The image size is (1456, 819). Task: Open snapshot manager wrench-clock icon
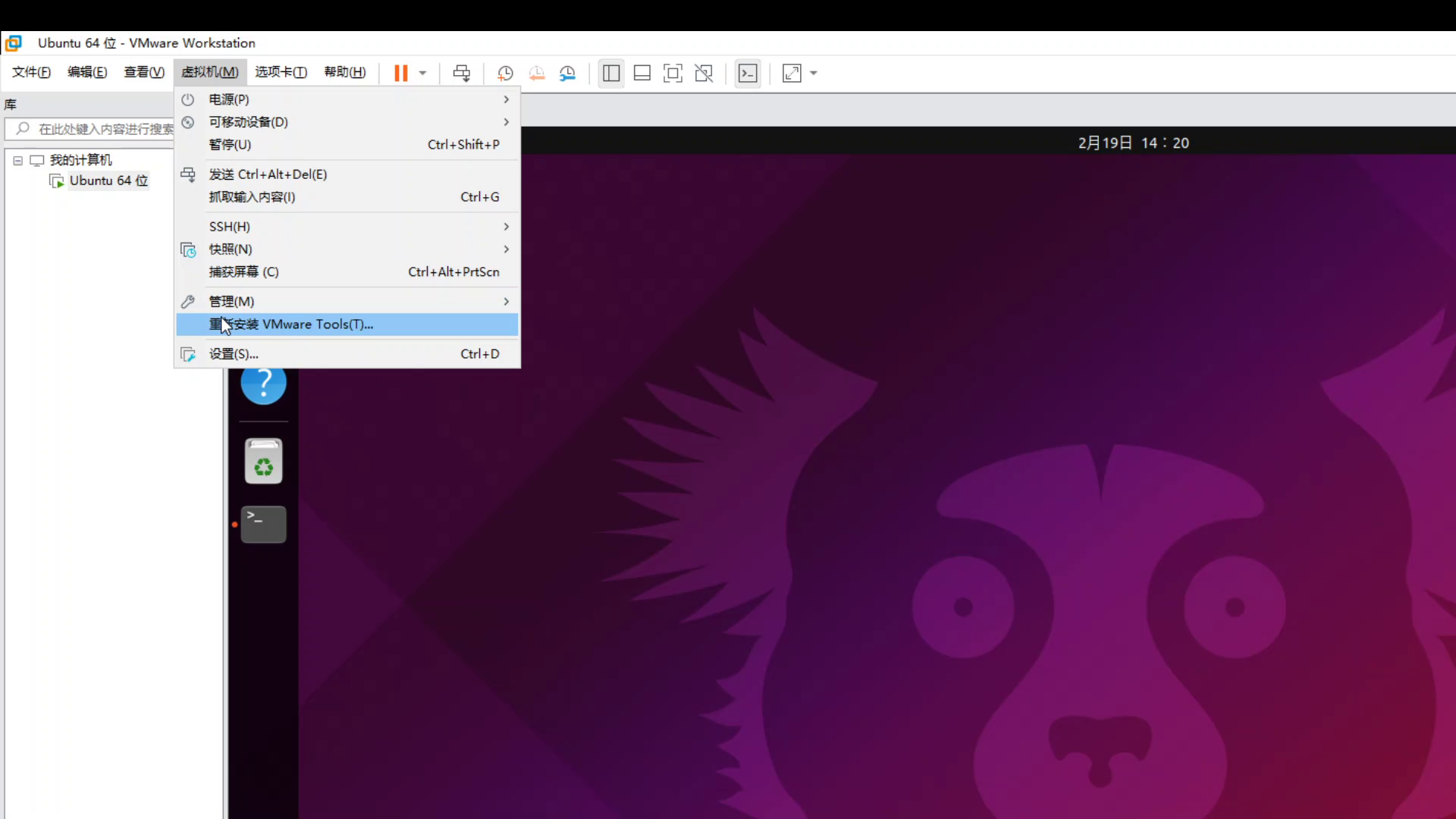[x=567, y=73]
